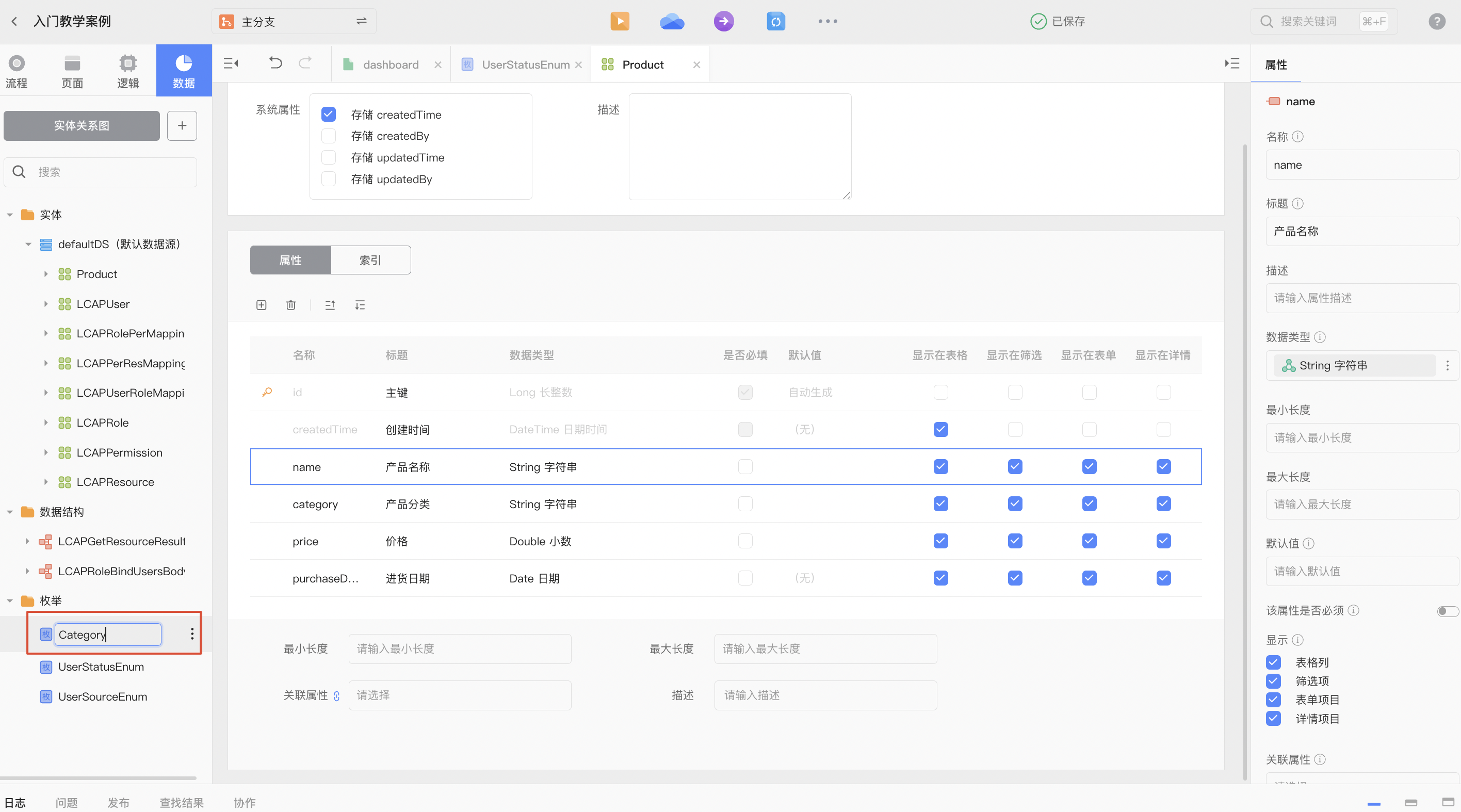This screenshot has width=1461, height=812.
Task: Switch to the 索引 tab
Action: pos(370,261)
